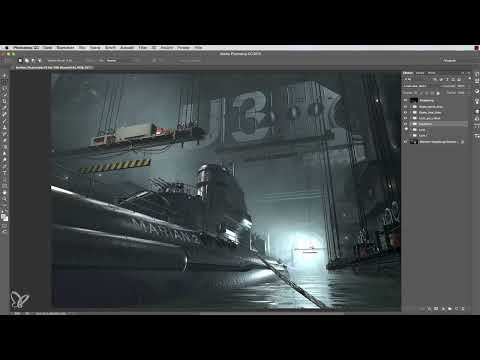The image size is (480, 360).
Task: Select the Clone Stamp tool
Action: pyautogui.click(x=5, y=127)
